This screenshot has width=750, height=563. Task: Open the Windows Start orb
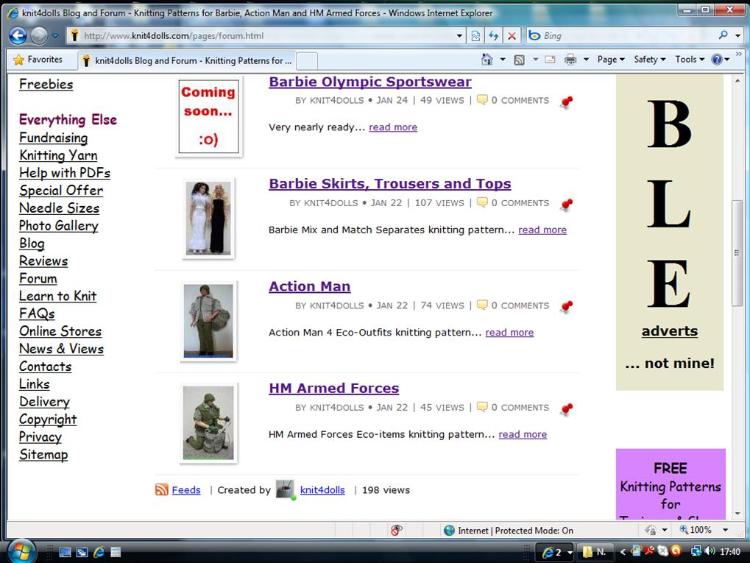pyautogui.click(x=21, y=551)
